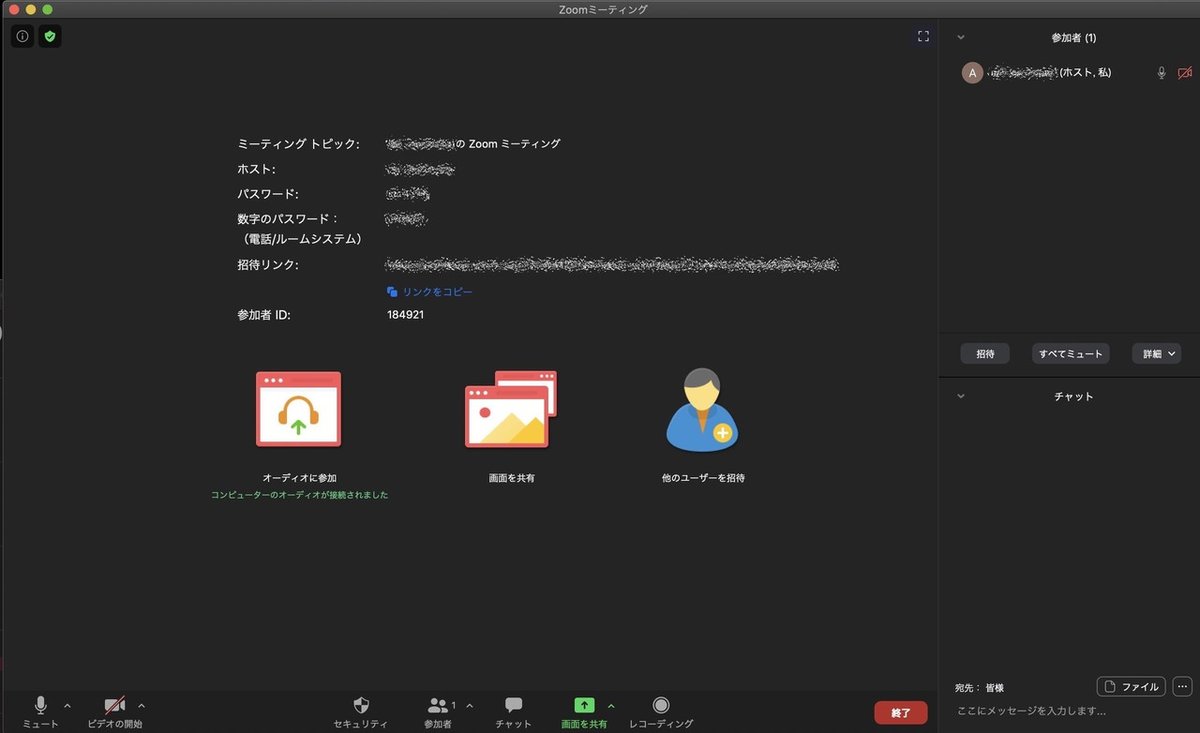The height and width of the screenshot is (733, 1200).
Task: Click the オーディオに参加 headphone icon
Action: 298,408
